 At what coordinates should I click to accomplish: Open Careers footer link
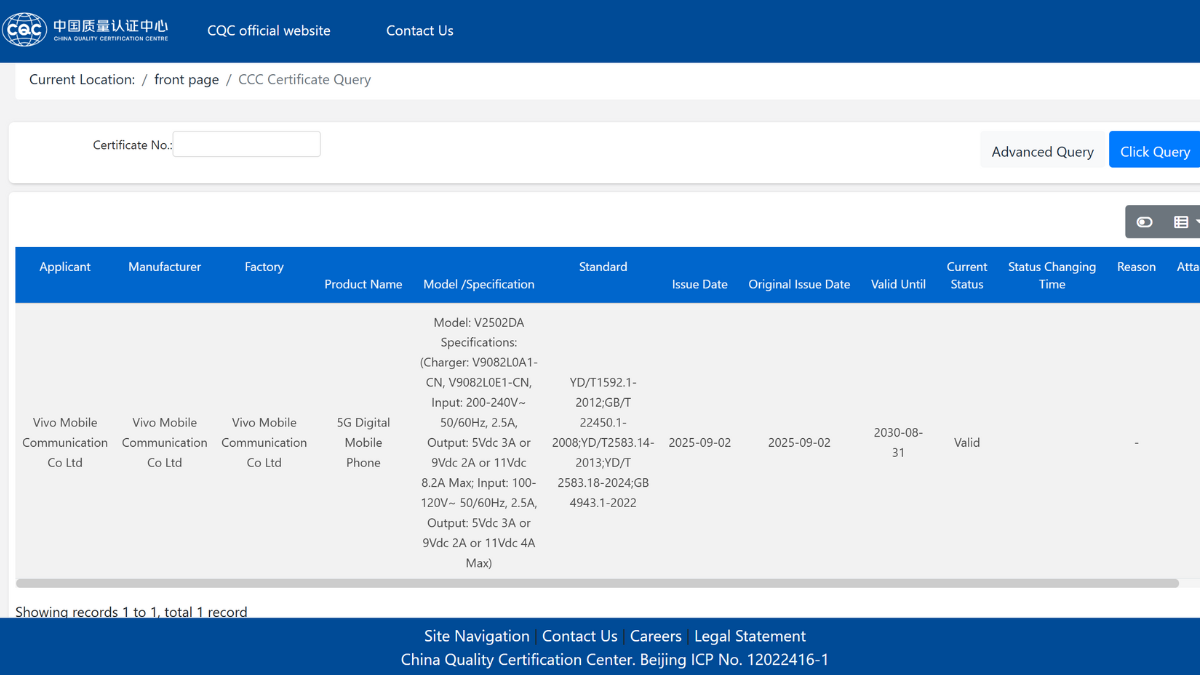[x=656, y=636]
